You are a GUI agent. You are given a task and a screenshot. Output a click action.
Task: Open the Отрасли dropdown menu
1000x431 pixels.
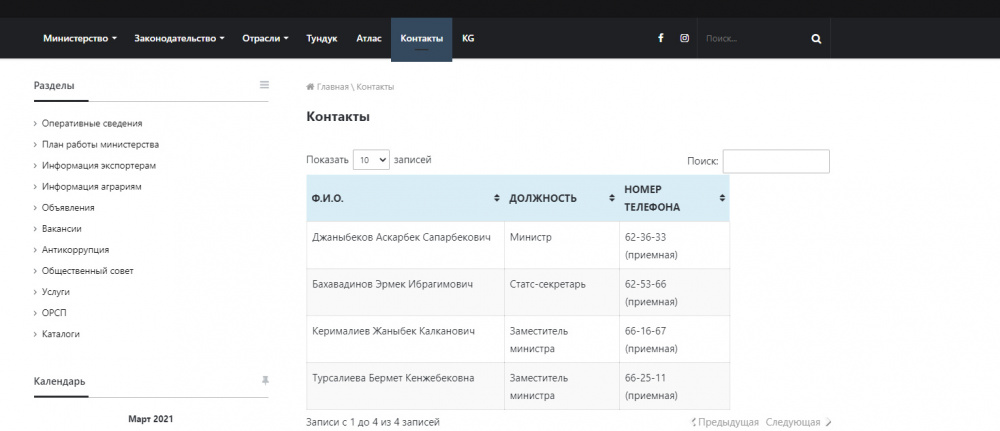pyautogui.click(x=265, y=38)
